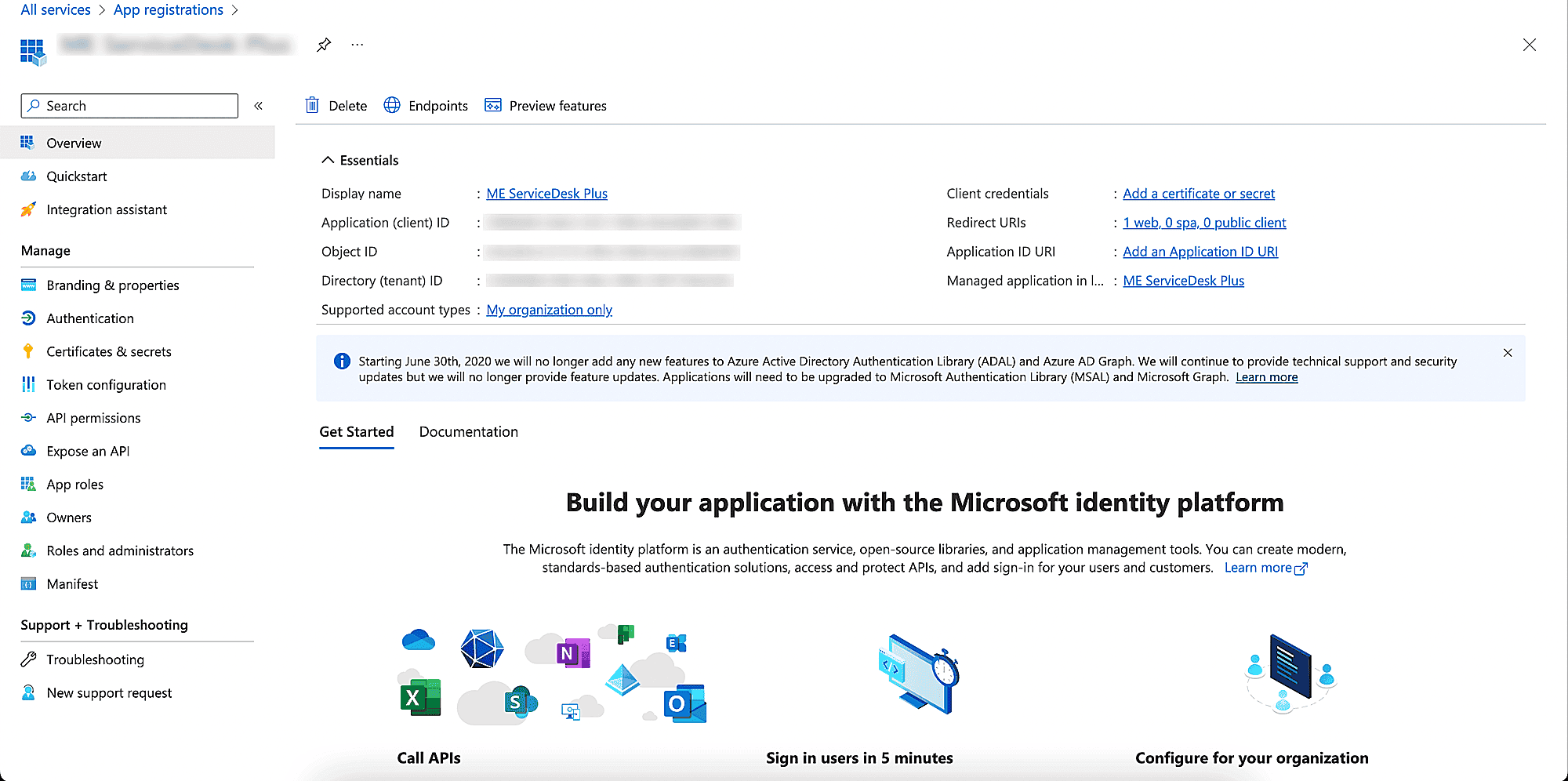Collapse the sidebar menu with chevrons

click(x=259, y=106)
